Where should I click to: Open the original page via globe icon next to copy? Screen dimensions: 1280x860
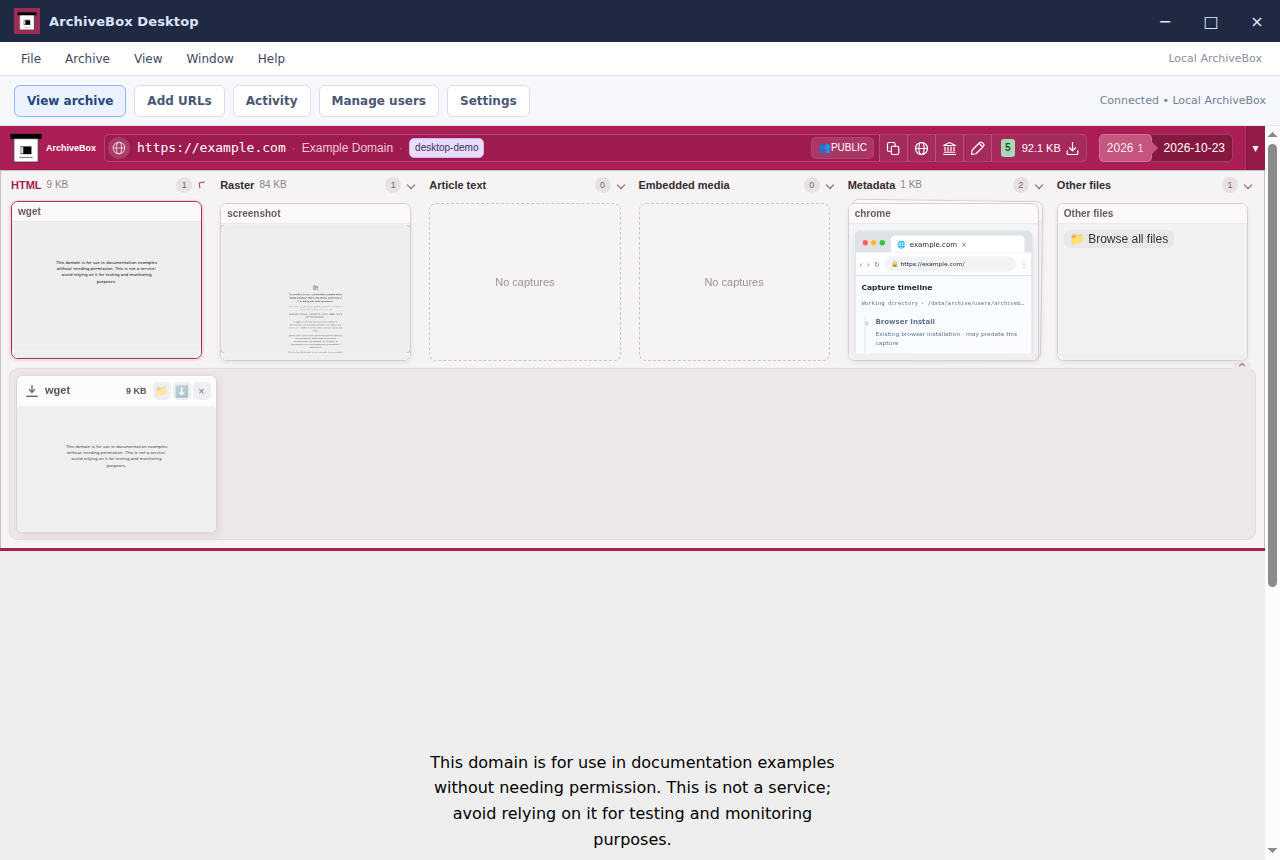(921, 148)
